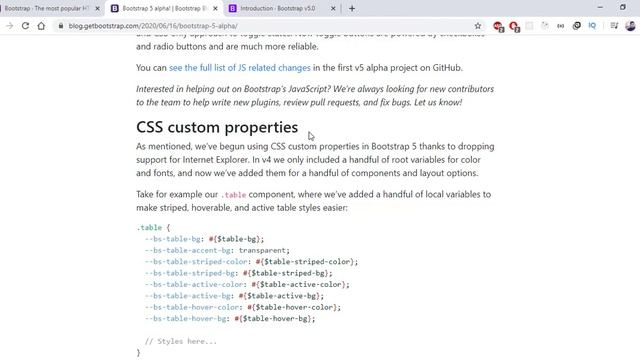
Task: Close the Introduction Bootstrap v5.0 tab
Action: [x=333, y=8]
